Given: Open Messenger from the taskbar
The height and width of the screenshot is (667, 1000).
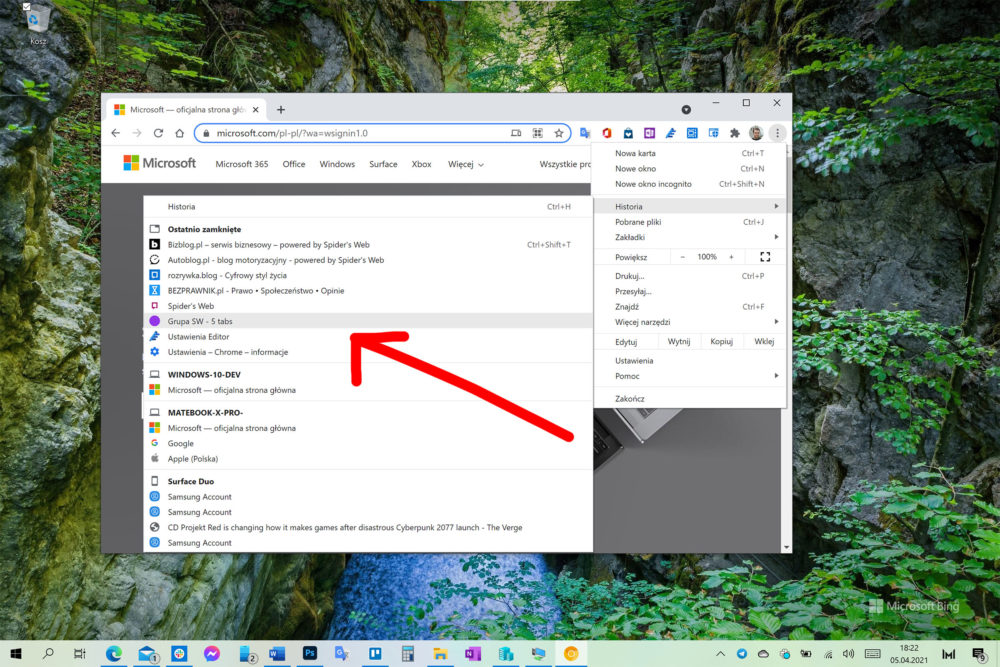Looking at the screenshot, I should pos(212,653).
